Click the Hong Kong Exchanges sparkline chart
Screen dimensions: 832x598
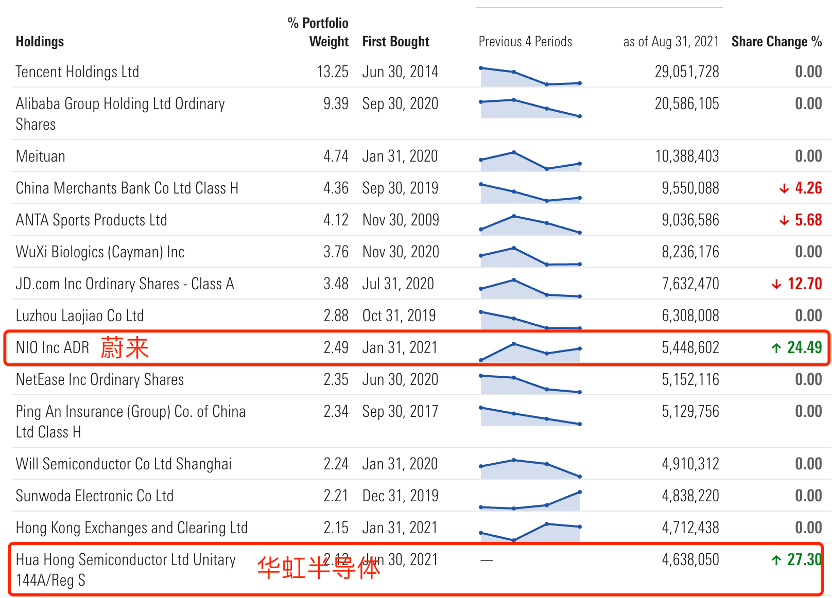coord(530,532)
